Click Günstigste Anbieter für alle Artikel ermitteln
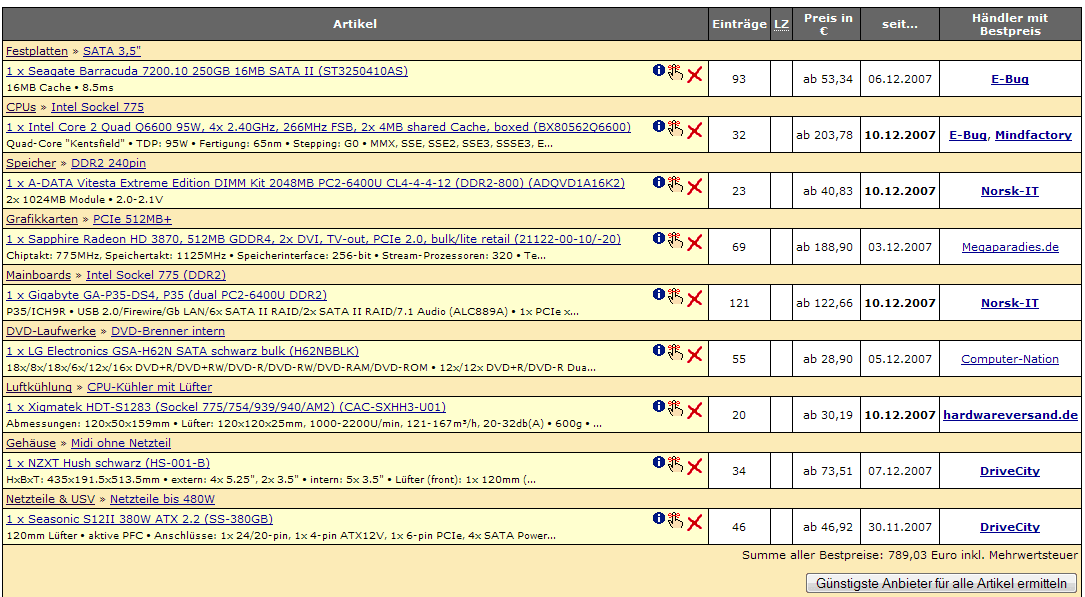Viewport: 1085px width, 597px height. click(x=941, y=583)
